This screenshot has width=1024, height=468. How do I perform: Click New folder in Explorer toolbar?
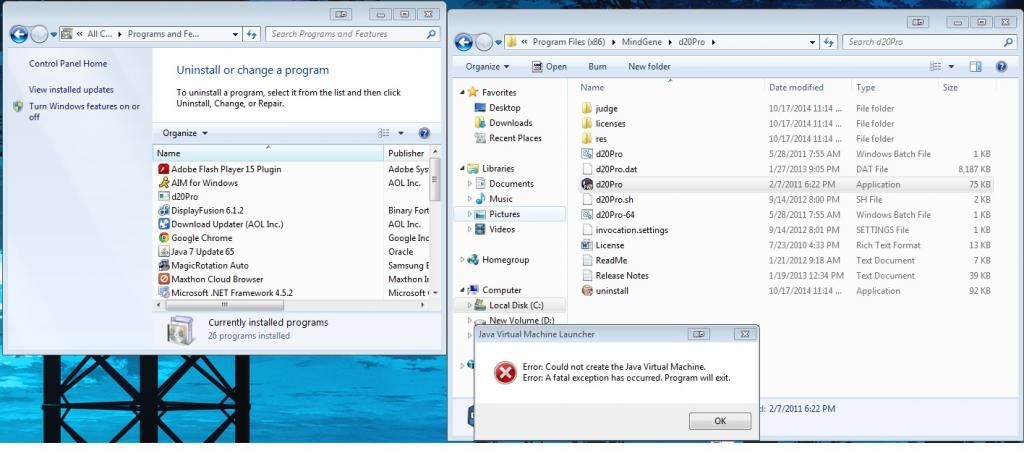click(x=649, y=67)
